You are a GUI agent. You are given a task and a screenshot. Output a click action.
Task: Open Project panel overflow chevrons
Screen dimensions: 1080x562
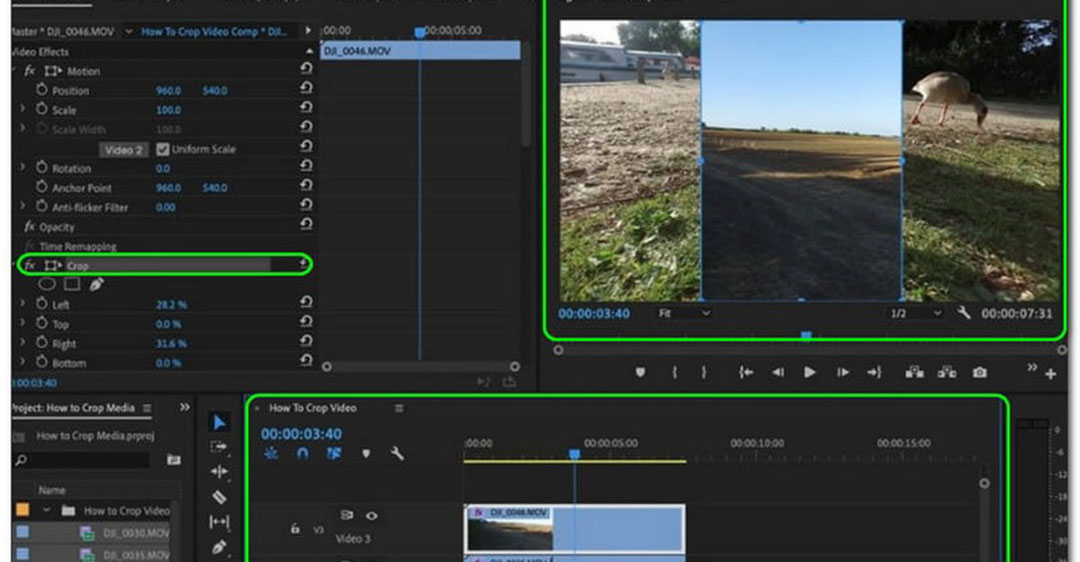click(x=185, y=407)
